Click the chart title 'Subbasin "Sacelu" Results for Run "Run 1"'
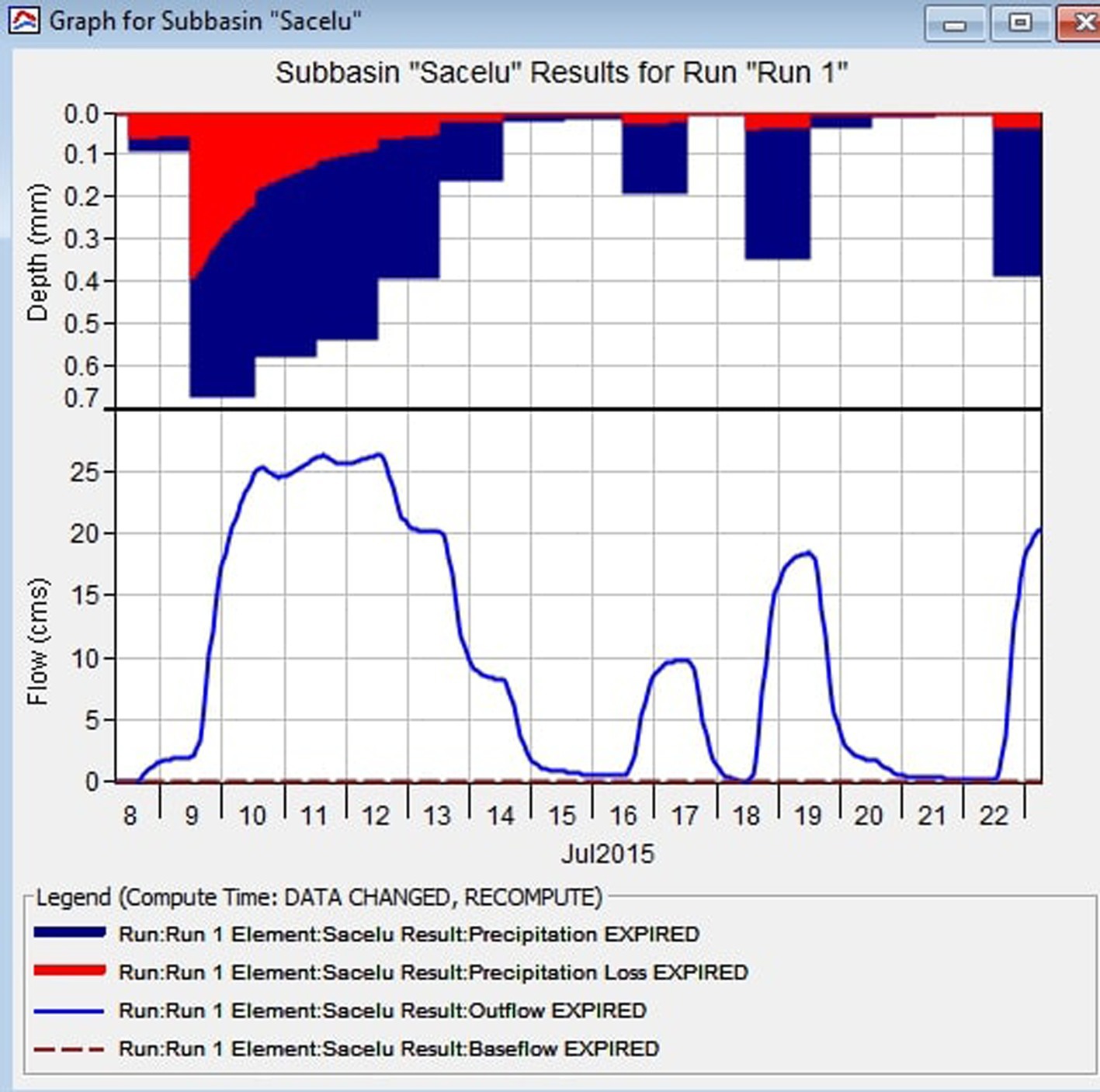 point(561,73)
